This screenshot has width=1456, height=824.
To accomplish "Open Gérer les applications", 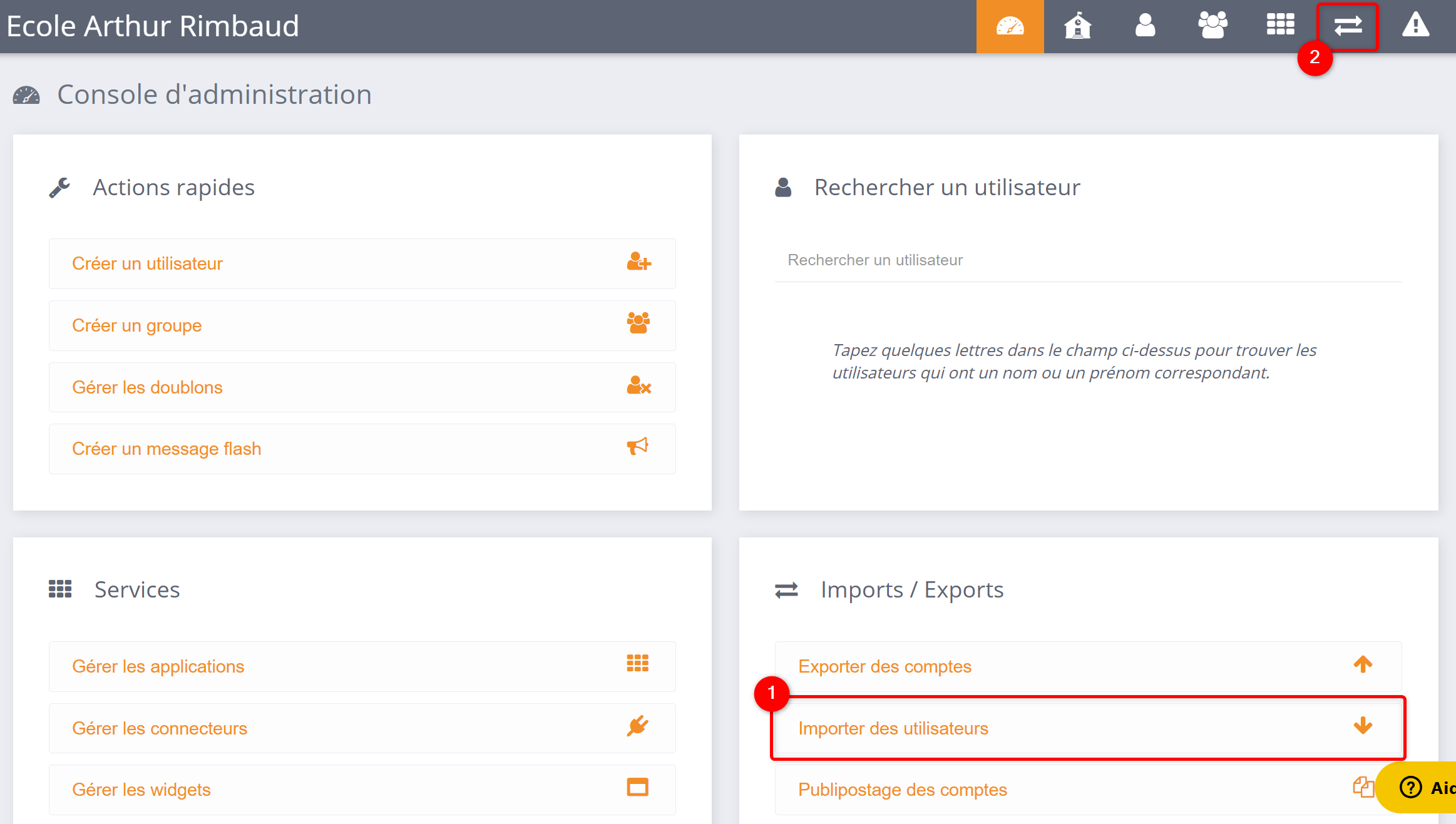I will coord(158,666).
